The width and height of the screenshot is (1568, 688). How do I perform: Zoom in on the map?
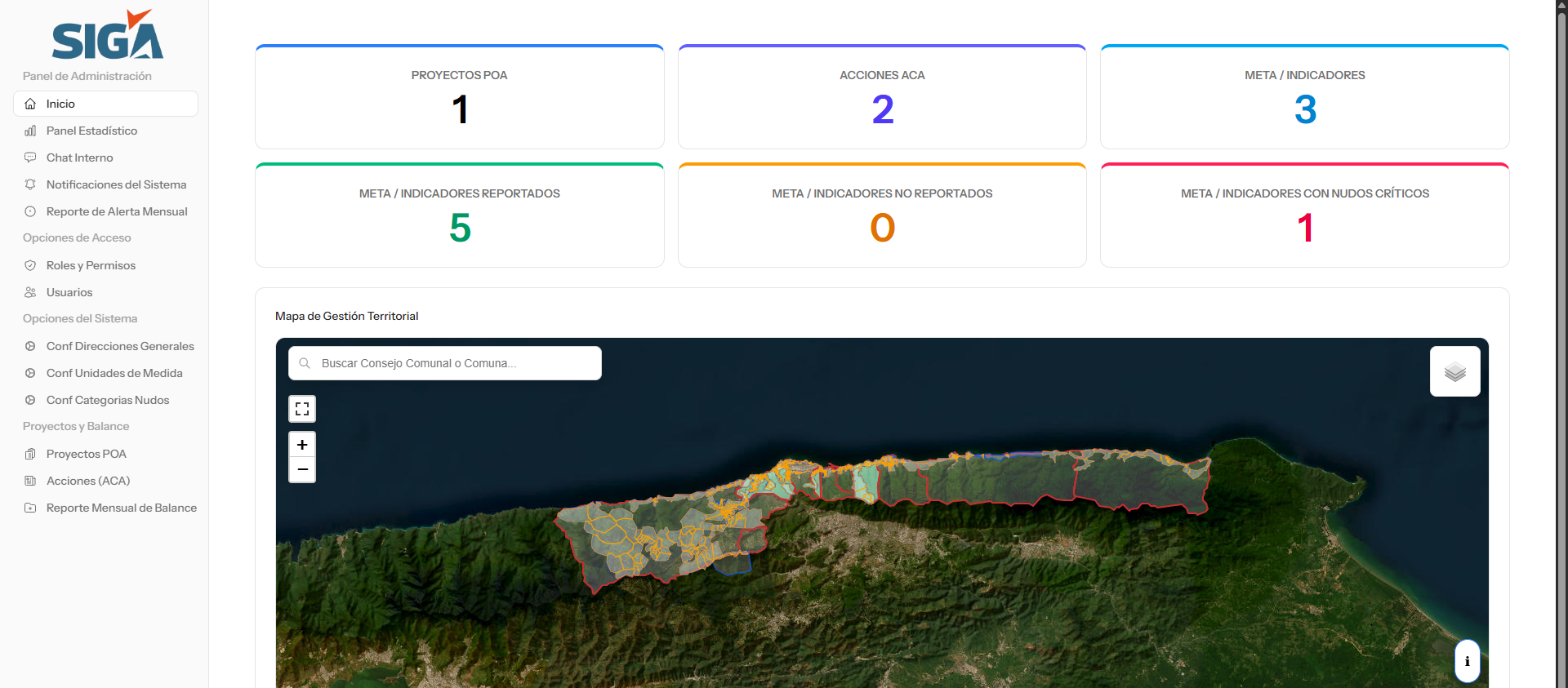(x=302, y=445)
